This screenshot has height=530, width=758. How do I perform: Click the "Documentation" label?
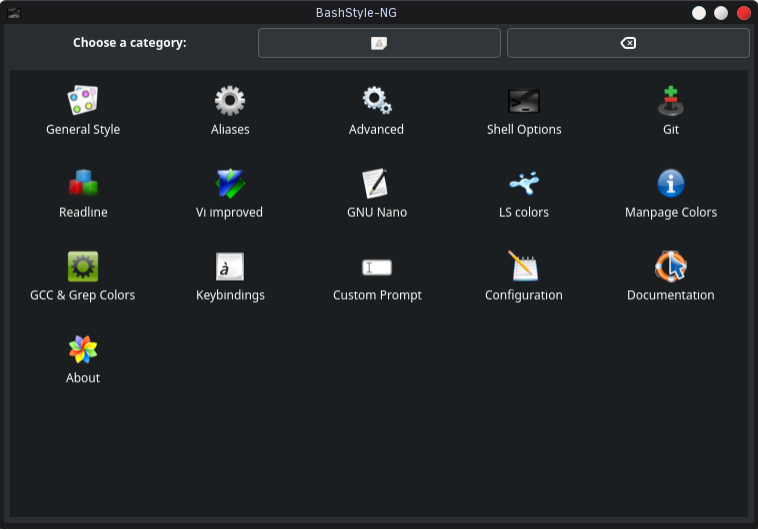tap(671, 295)
